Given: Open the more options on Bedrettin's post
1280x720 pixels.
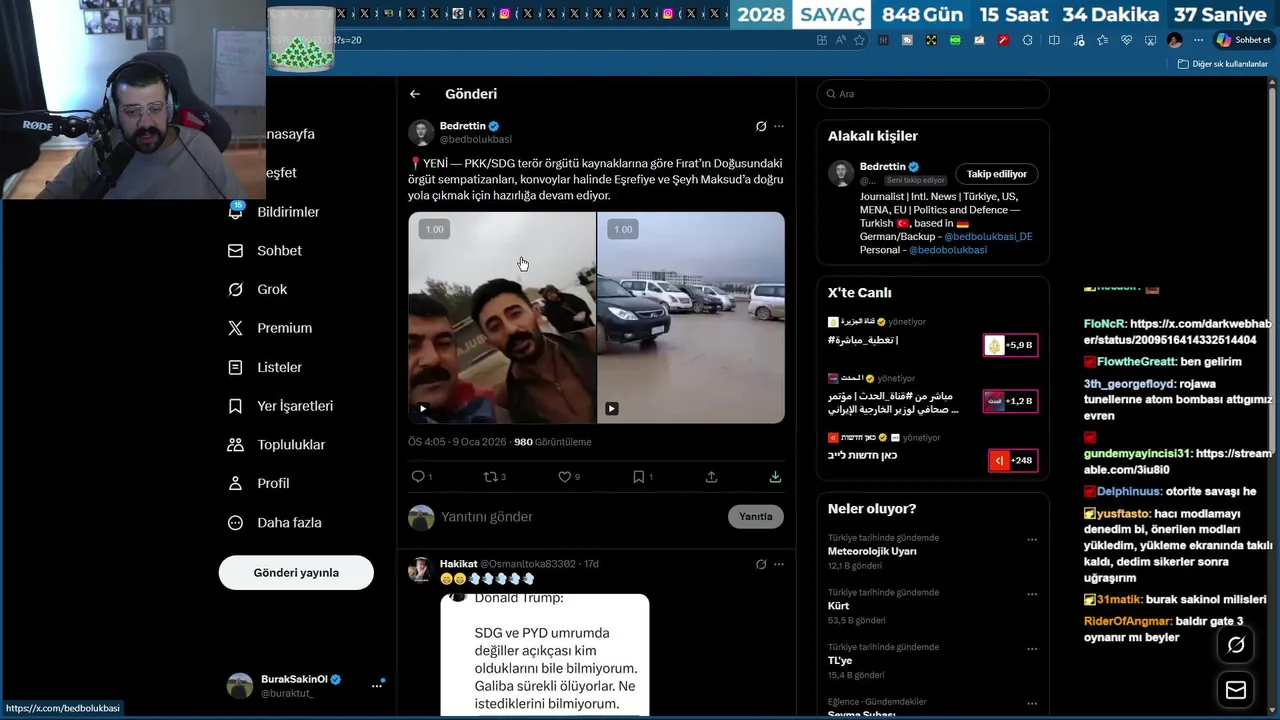Looking at the screenshot, I should [x=779, y=127].
